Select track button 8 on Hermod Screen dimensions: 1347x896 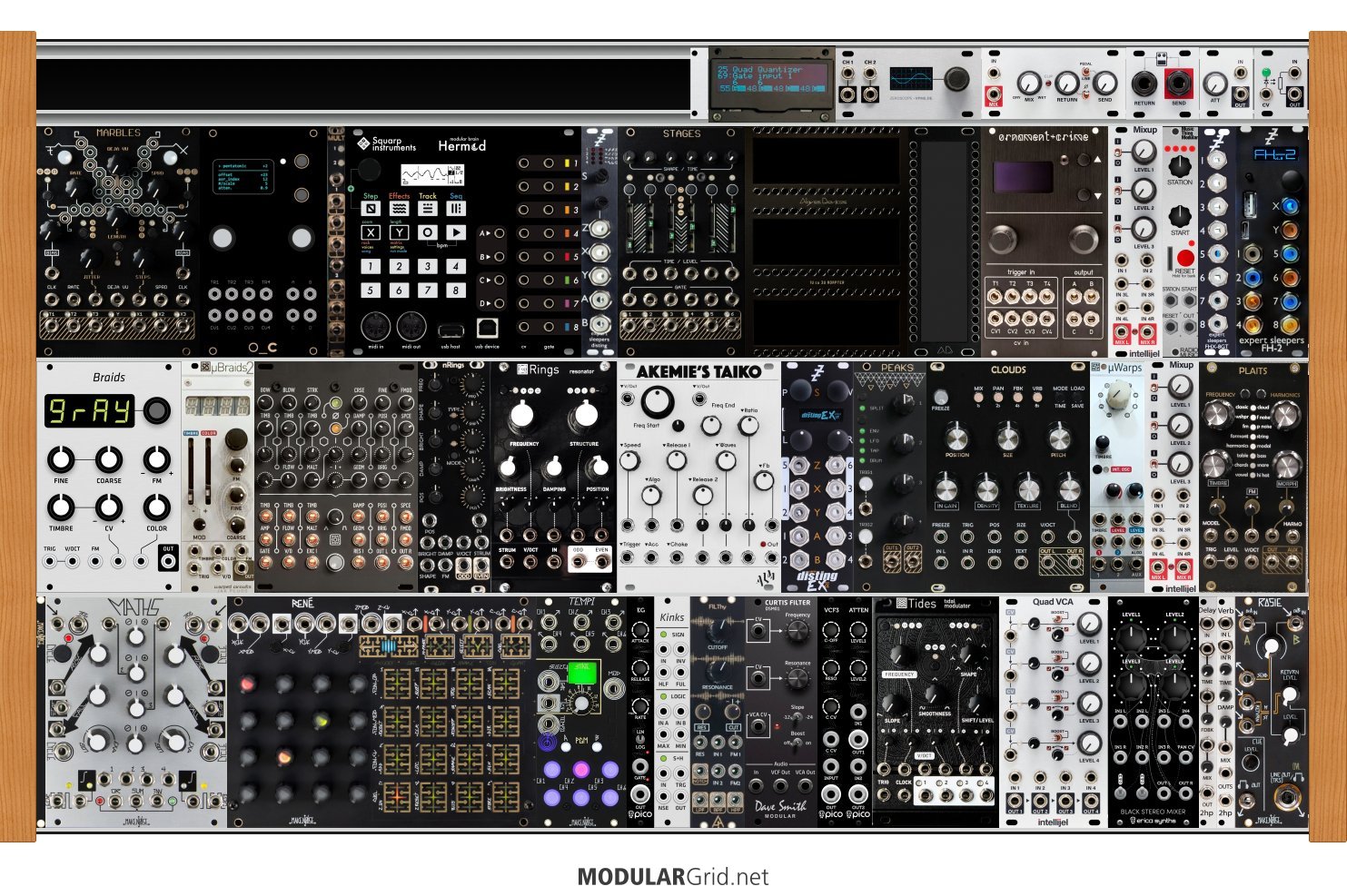point(456,290)
